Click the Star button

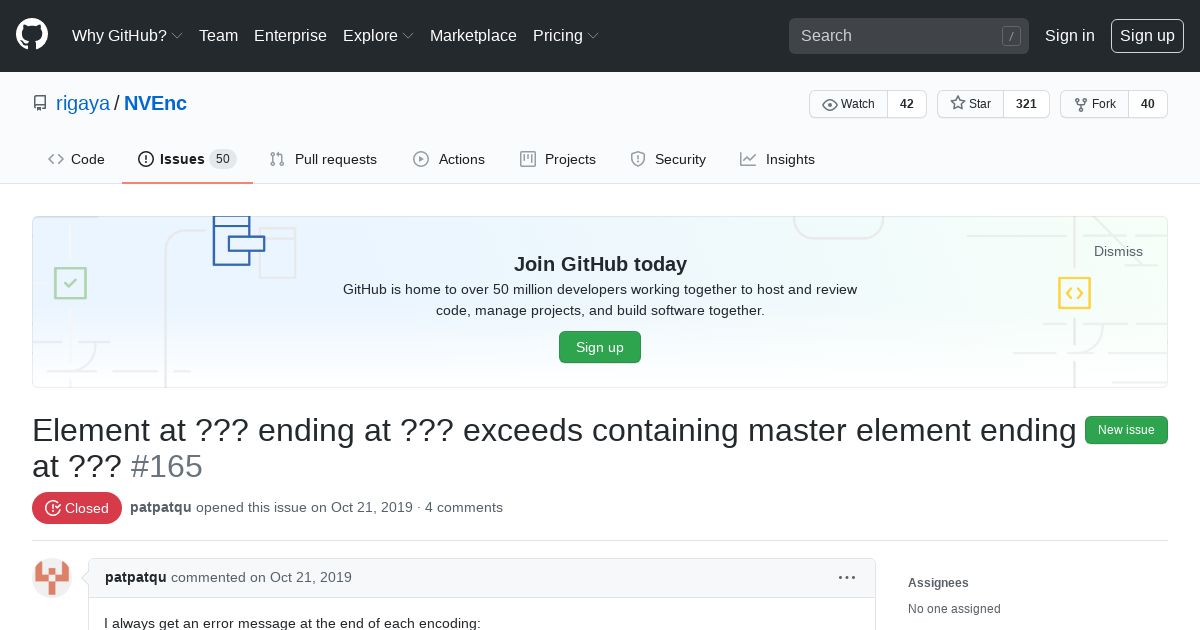pos(970,104)
